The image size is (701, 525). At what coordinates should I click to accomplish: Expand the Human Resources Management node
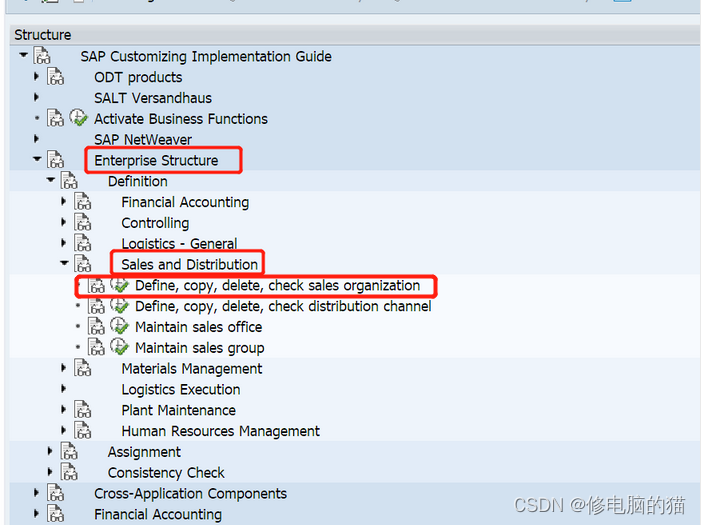tap(63, 430)
